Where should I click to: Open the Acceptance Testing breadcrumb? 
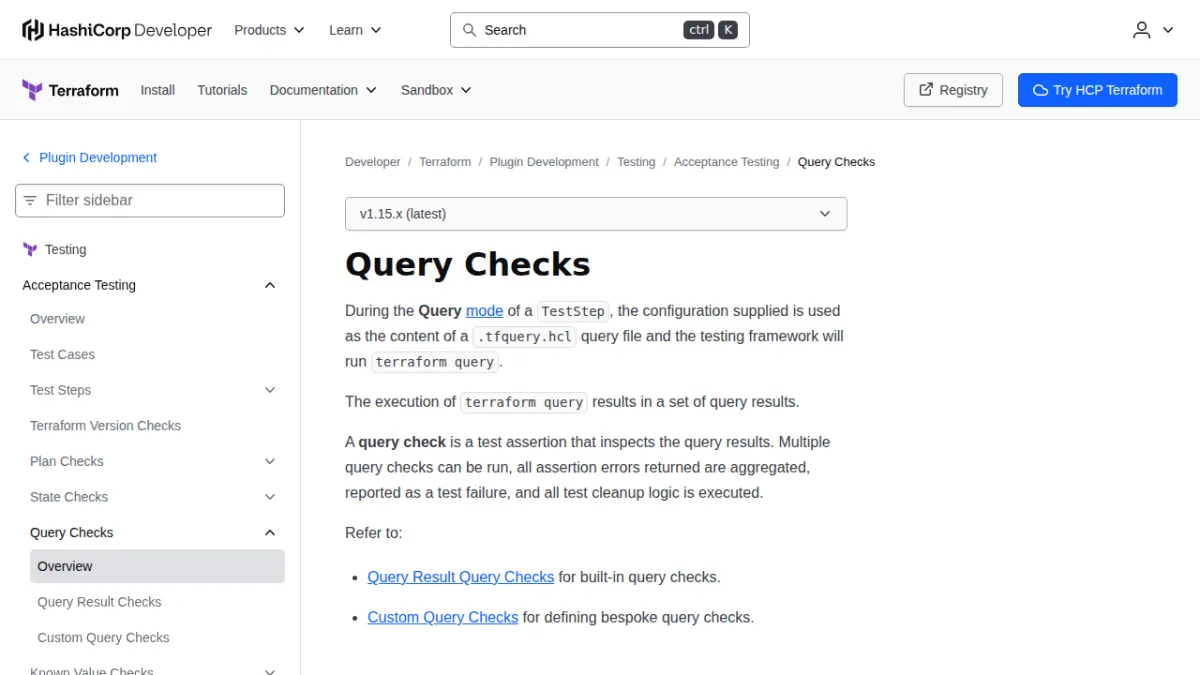[x=727, y=162]
